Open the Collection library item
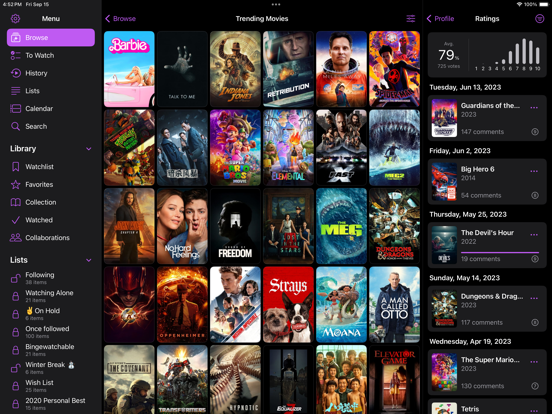This screenshot has height=414, width=552. point(51,202)
